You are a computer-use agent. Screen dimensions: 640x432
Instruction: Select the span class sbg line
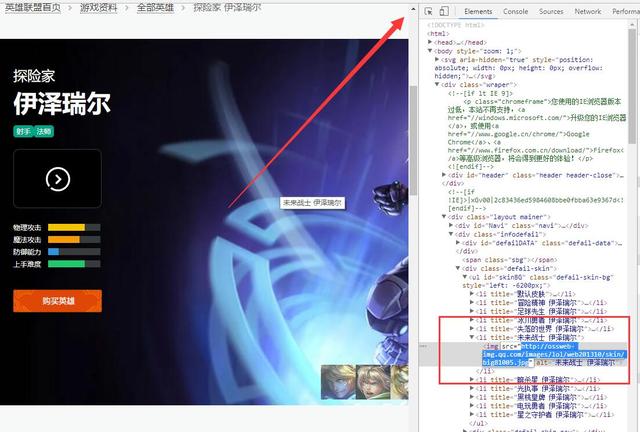click(x=510, y=260)
